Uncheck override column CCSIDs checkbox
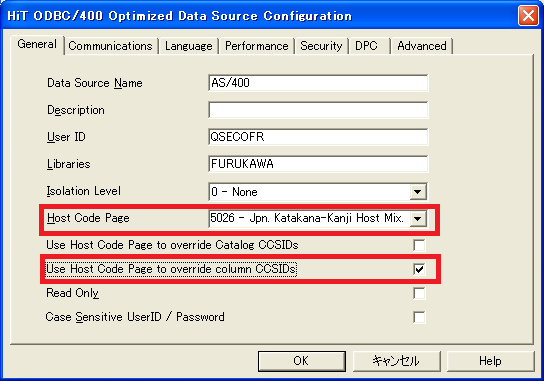The height and width of the screenshot is (381, 544). coord(419,269)
